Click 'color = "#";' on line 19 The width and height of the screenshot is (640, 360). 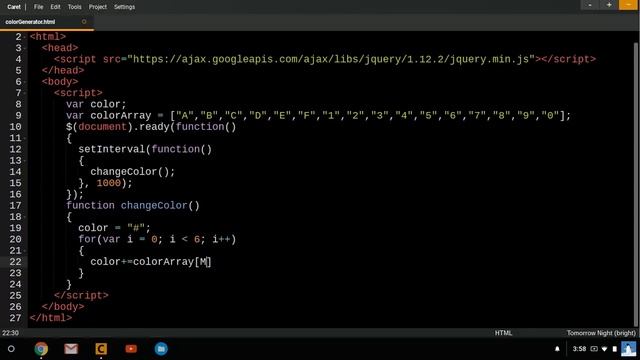click(x=115, y=228)
